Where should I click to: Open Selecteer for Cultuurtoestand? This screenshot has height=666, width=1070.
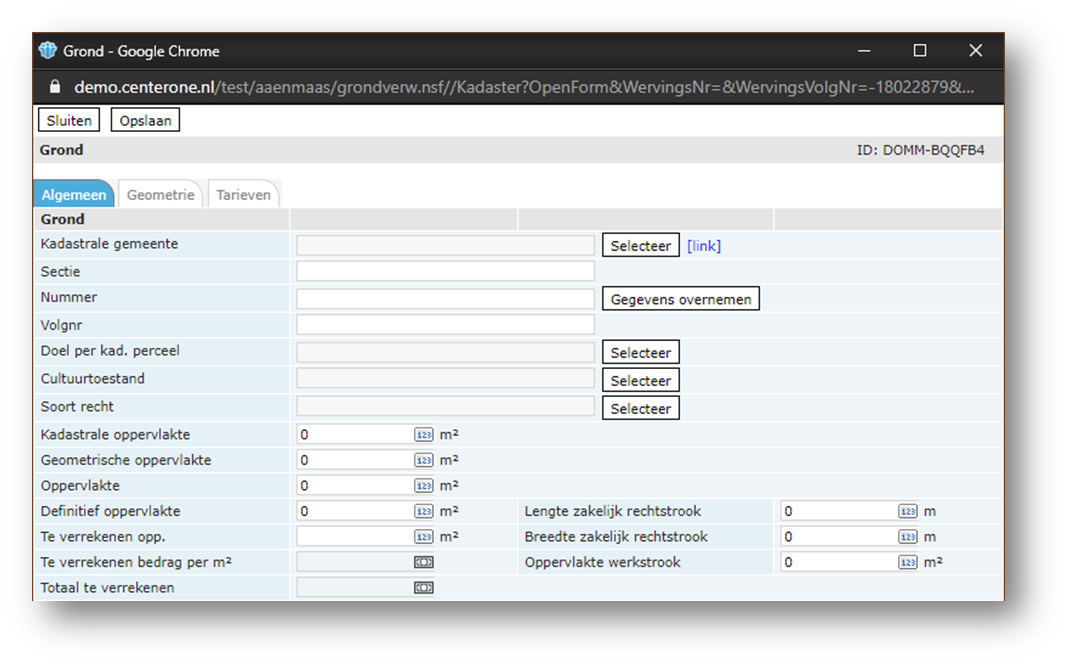click(640, 381)
